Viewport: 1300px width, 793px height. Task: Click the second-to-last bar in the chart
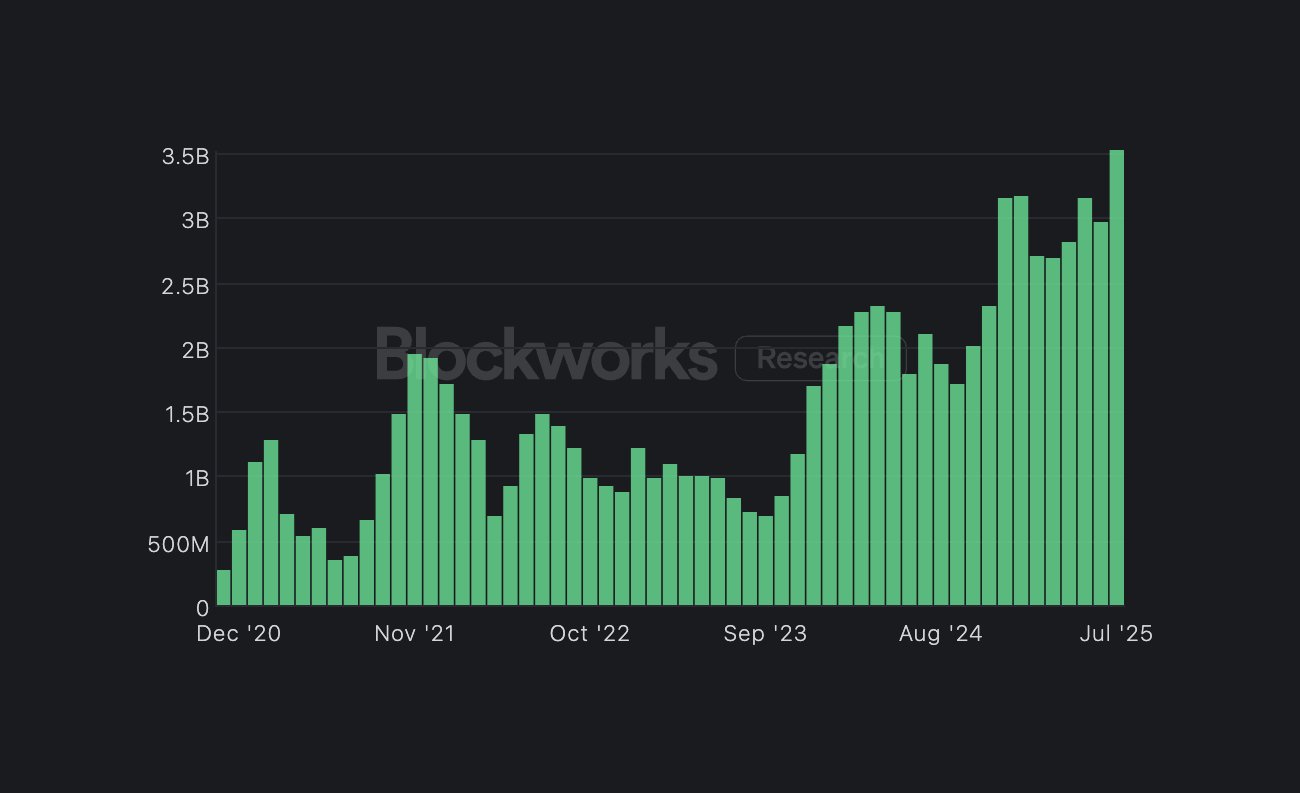(x=1100, y=414)
